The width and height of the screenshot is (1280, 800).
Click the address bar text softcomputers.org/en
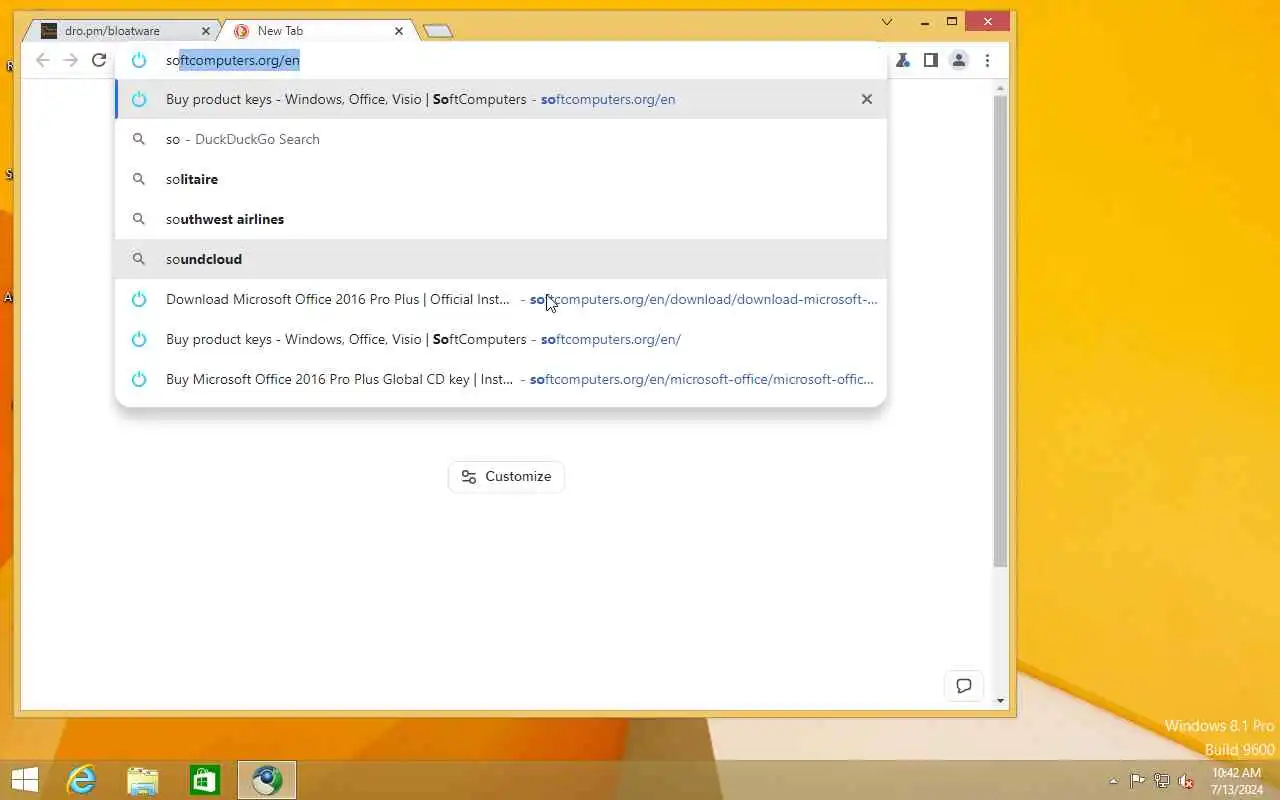click(233, 60)
